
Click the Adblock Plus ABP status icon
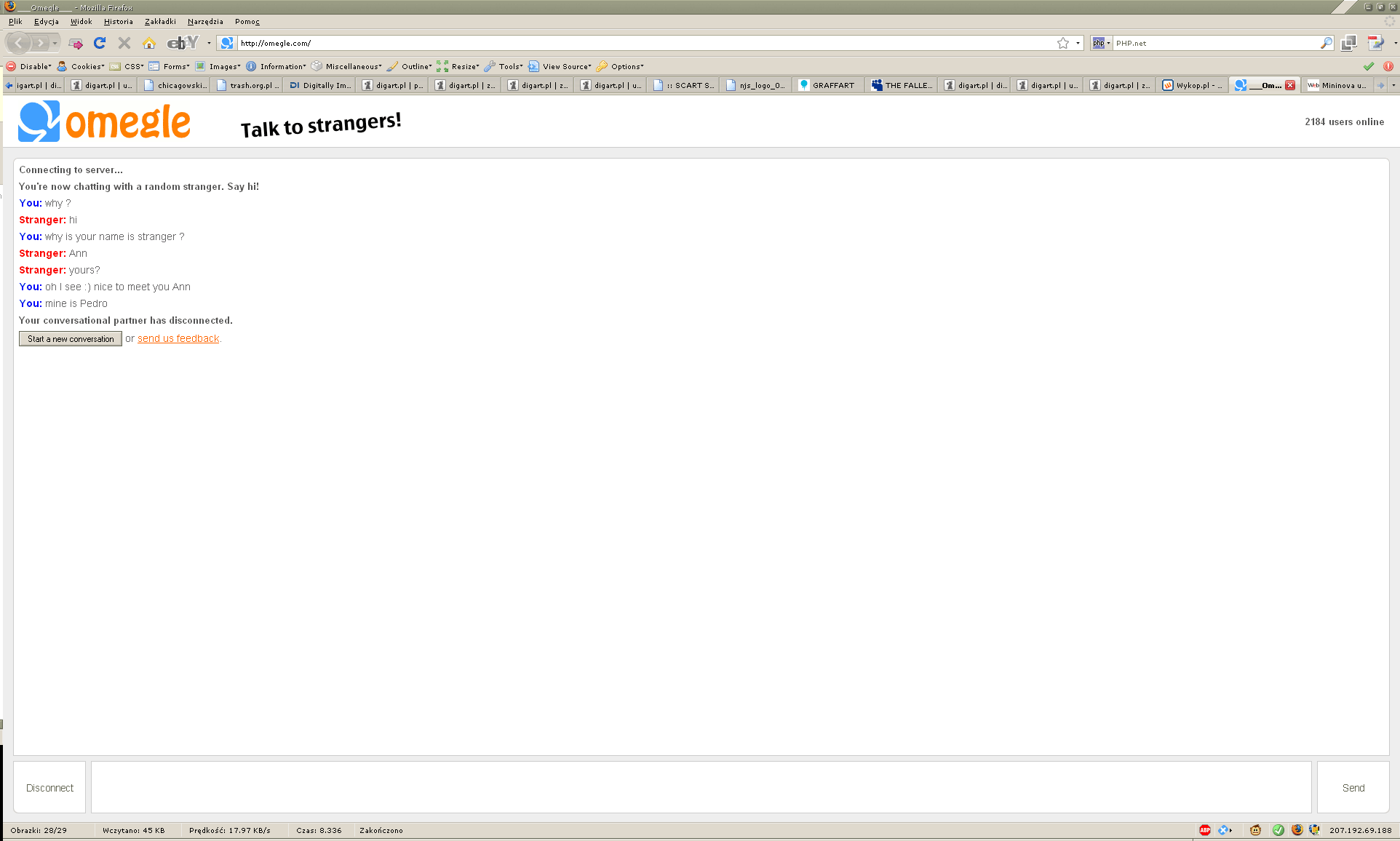coord(1205,830)
